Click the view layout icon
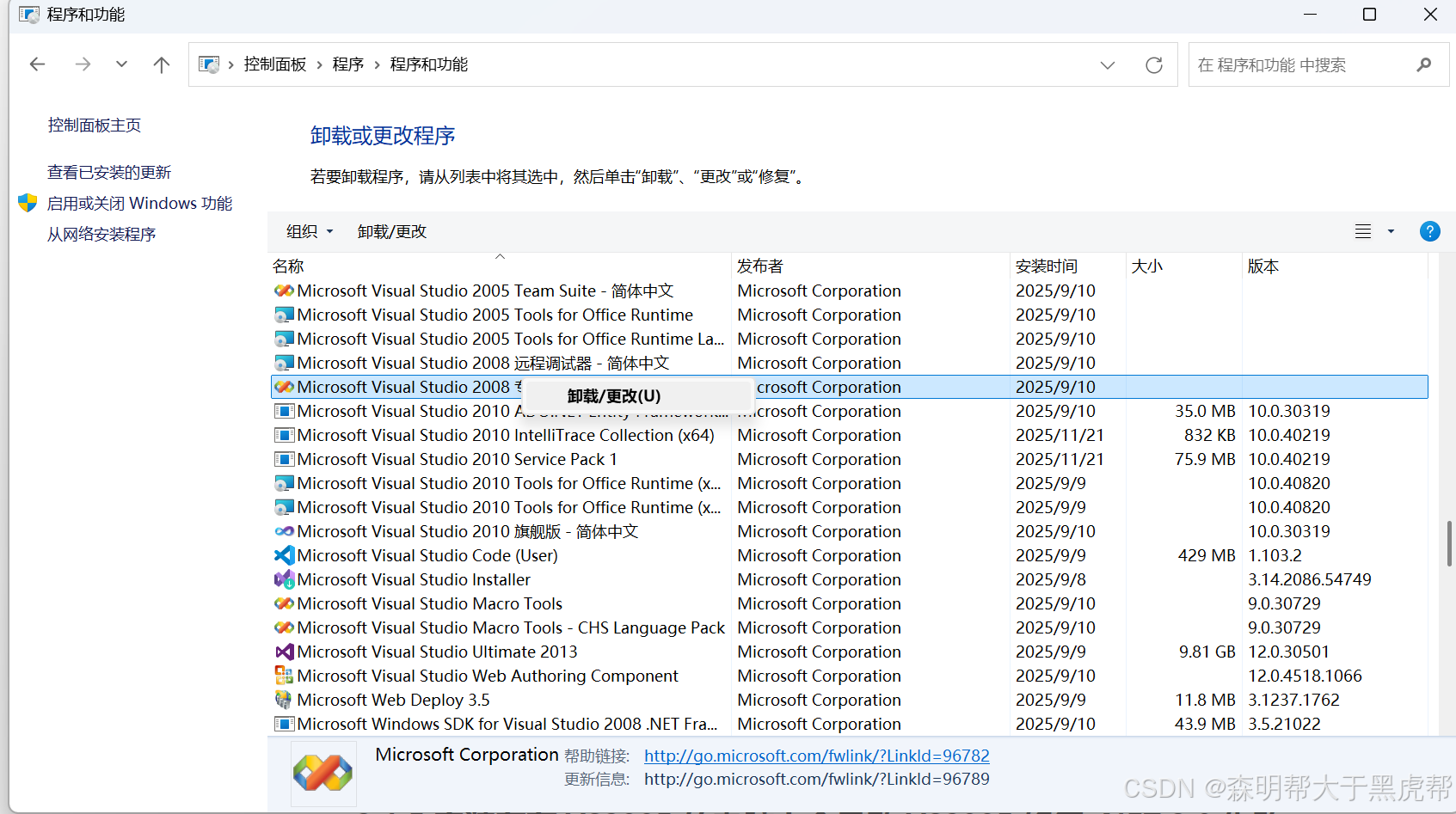The width and height of the screenshot is (1456, 814). pyautogui.click(x=1363, y=231)
